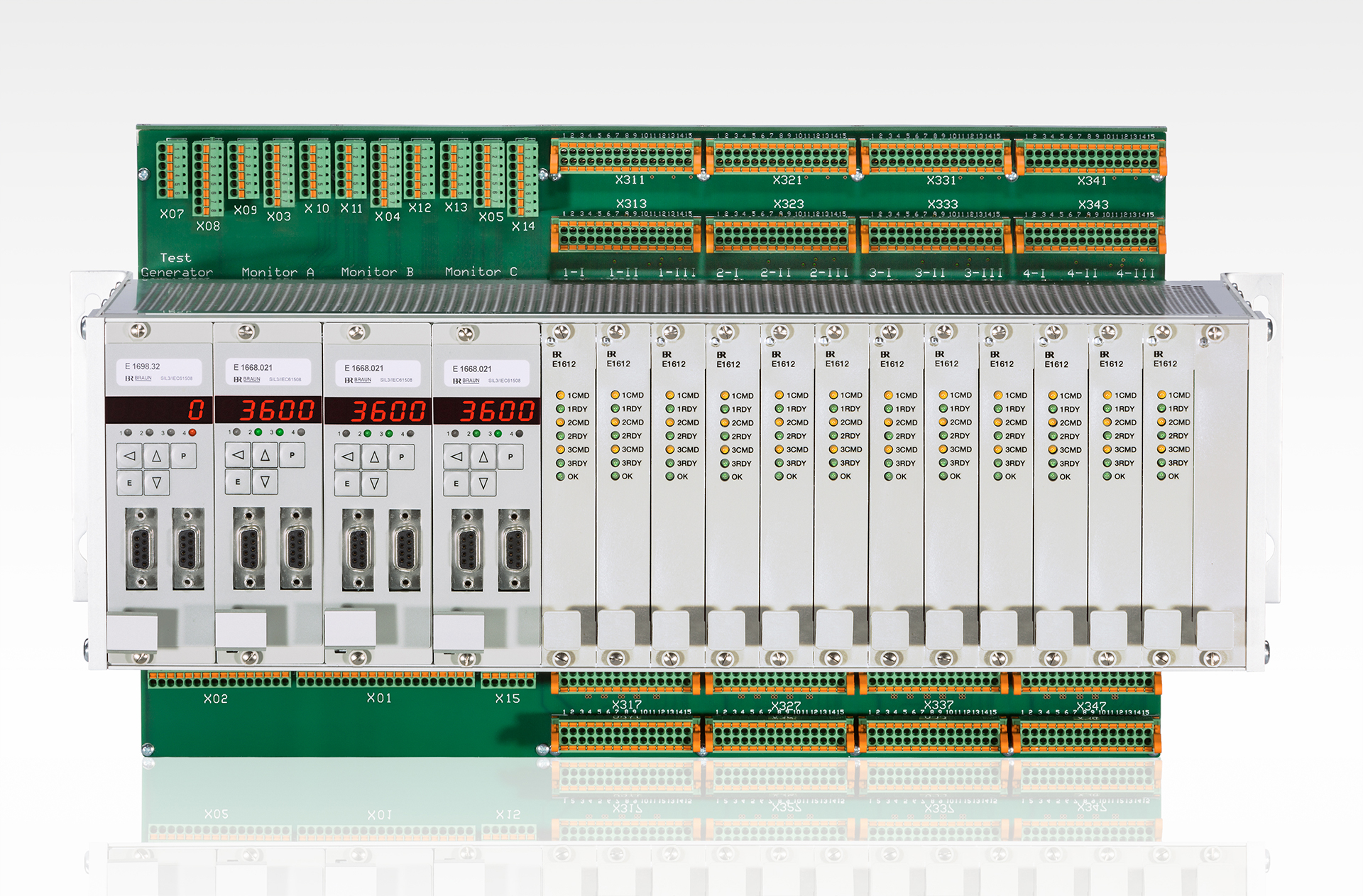
Task: Click the X313 terminal block label
Action: (x=631, y=204)
